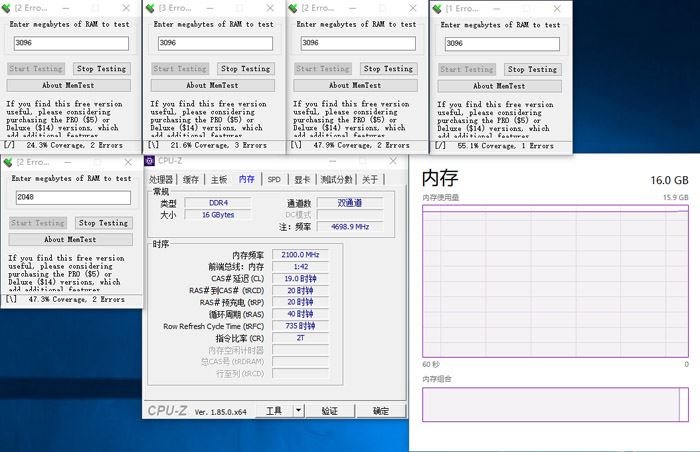Screen dimensions: 700x452
Task: Open the 显卡 tab in CPU-Z
Action: click(302, 180)
